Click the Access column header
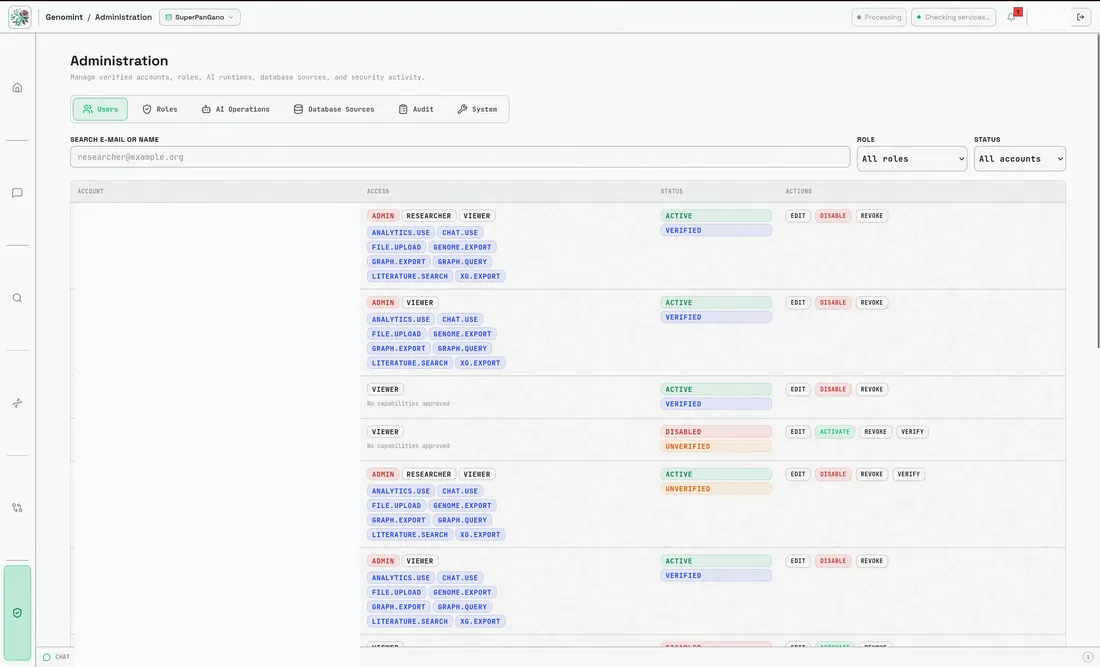This screenshot has width=1100, height=667. pos(378,191)
